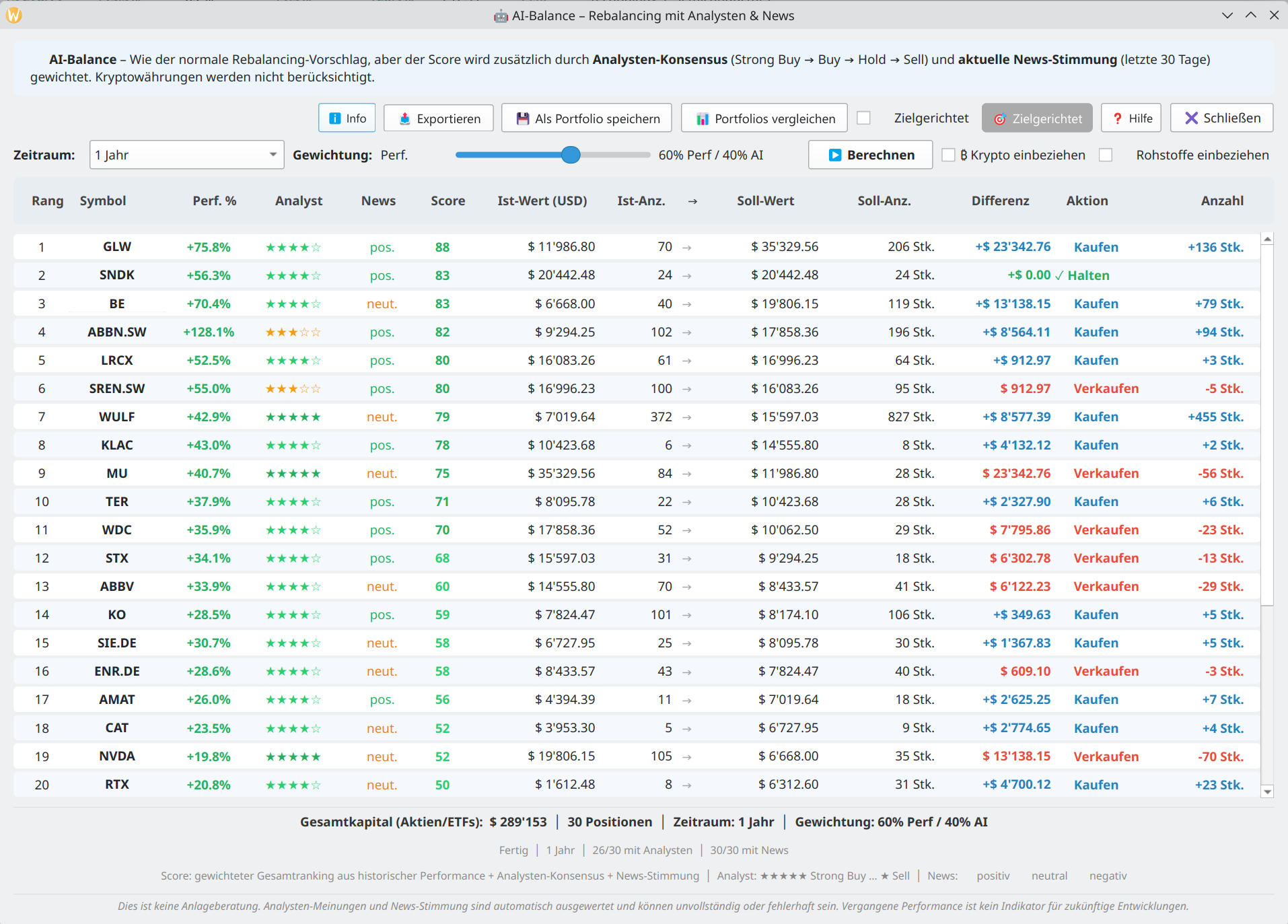The height and width of the screenshot is (924, 1288).
Task: Export the rebalancing table via Exportieren
Action: (x=439, y=118)
